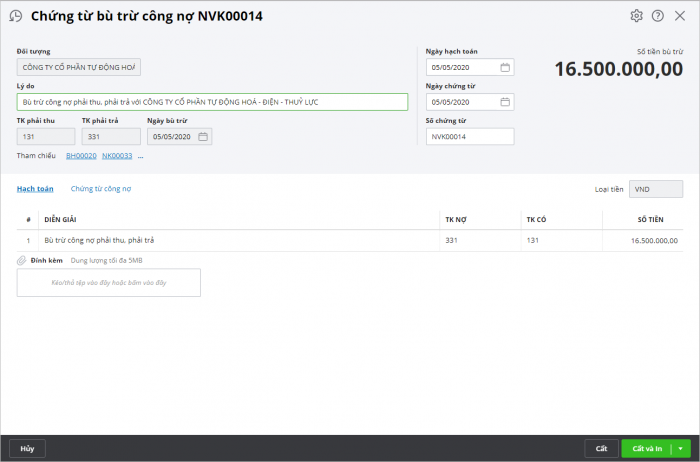Close the NVK00014 voucher dialog
This screenshot has height=462, width=700.
679,16
